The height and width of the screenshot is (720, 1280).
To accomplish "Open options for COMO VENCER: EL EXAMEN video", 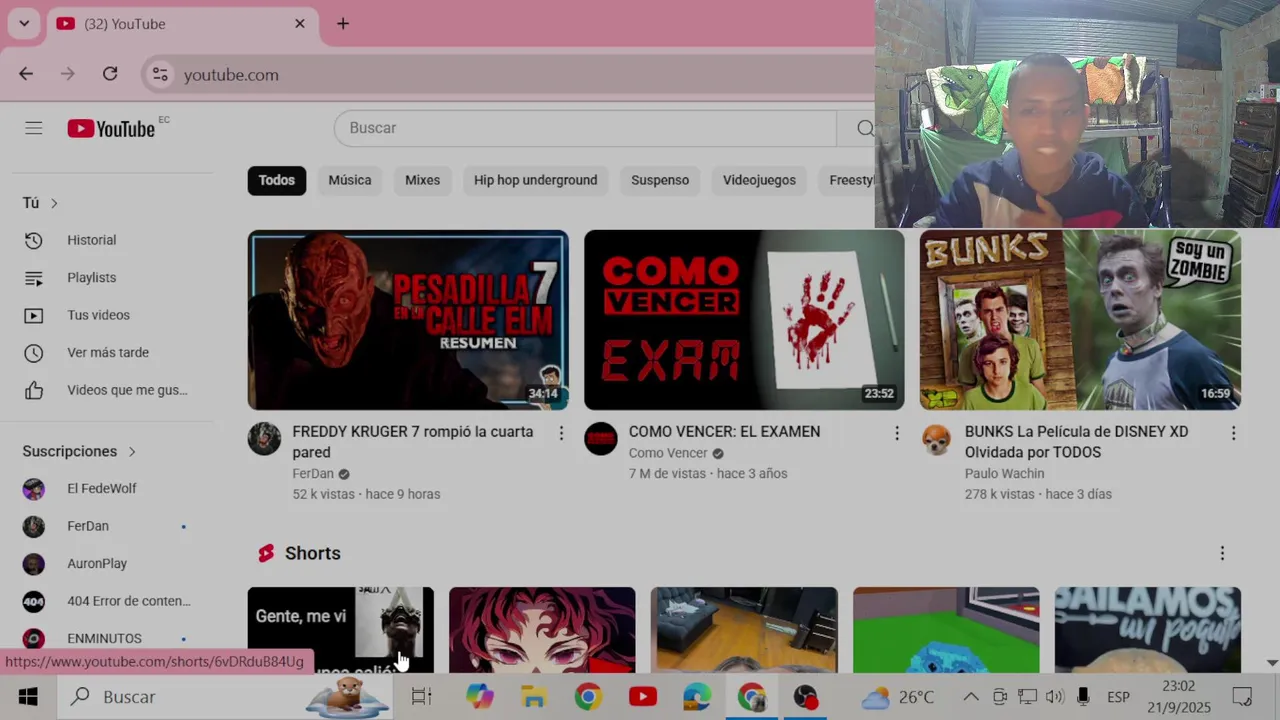I will pos(897,433).
